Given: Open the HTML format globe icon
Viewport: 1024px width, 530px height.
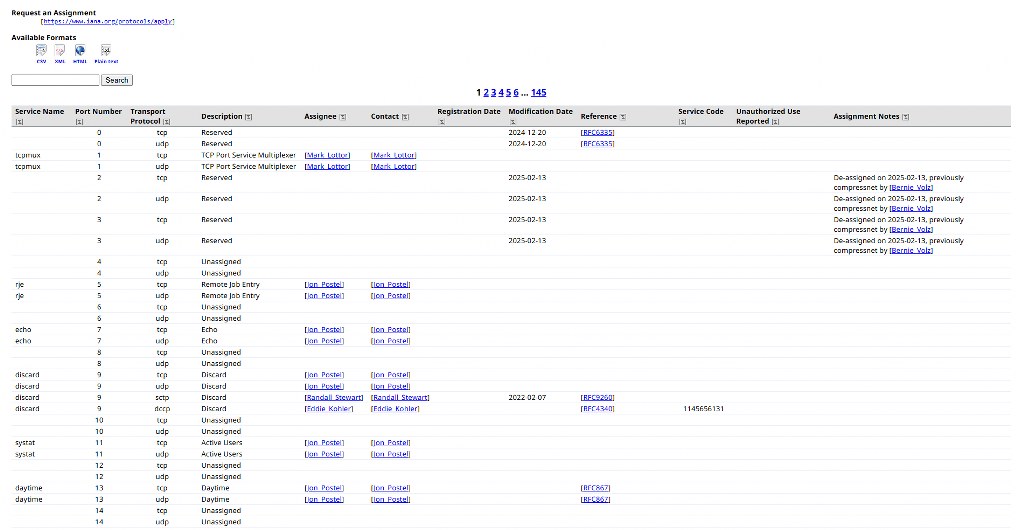Looking at the screenshot, I should tap(80, 52).
